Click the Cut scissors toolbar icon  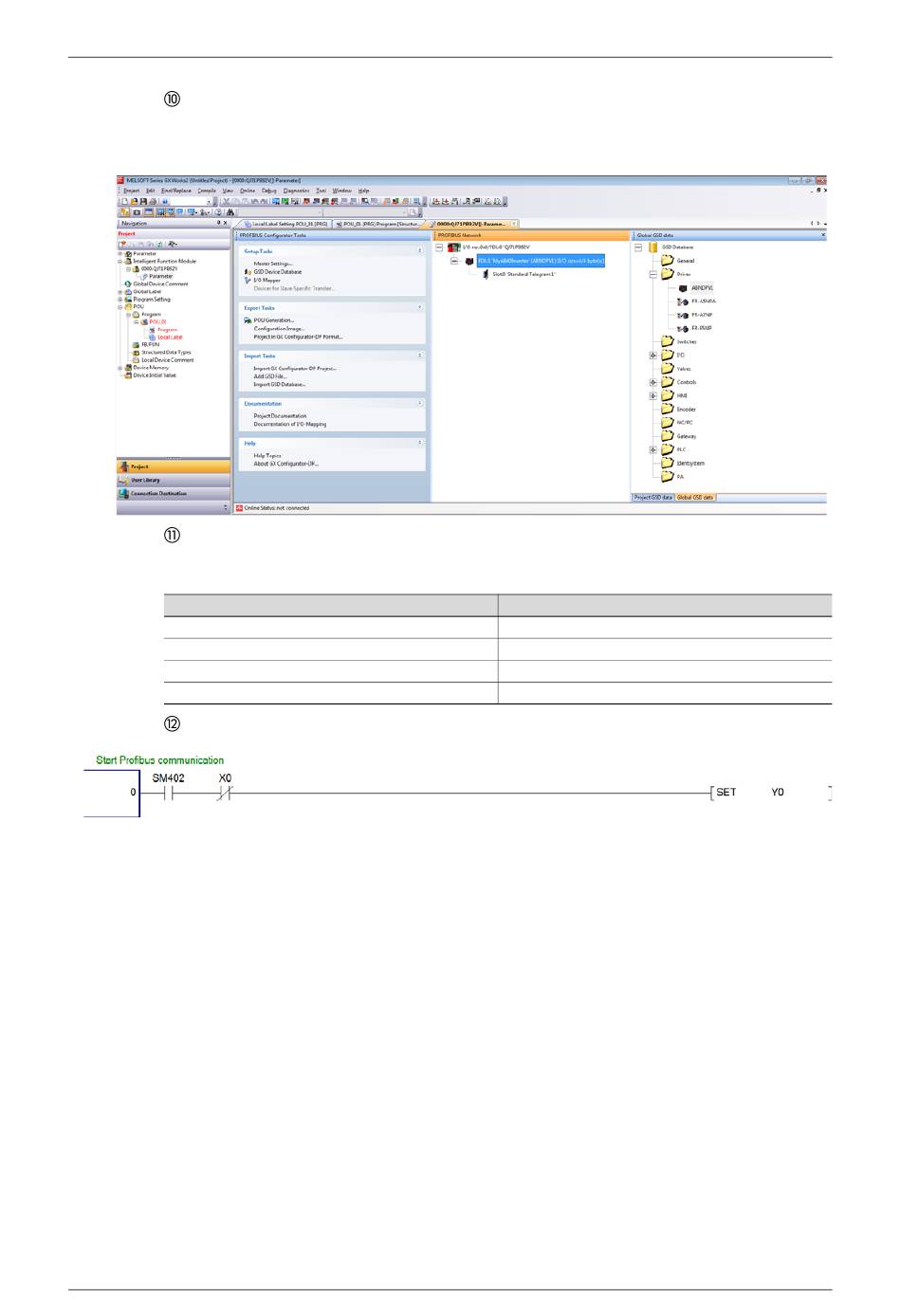[226, 201]
